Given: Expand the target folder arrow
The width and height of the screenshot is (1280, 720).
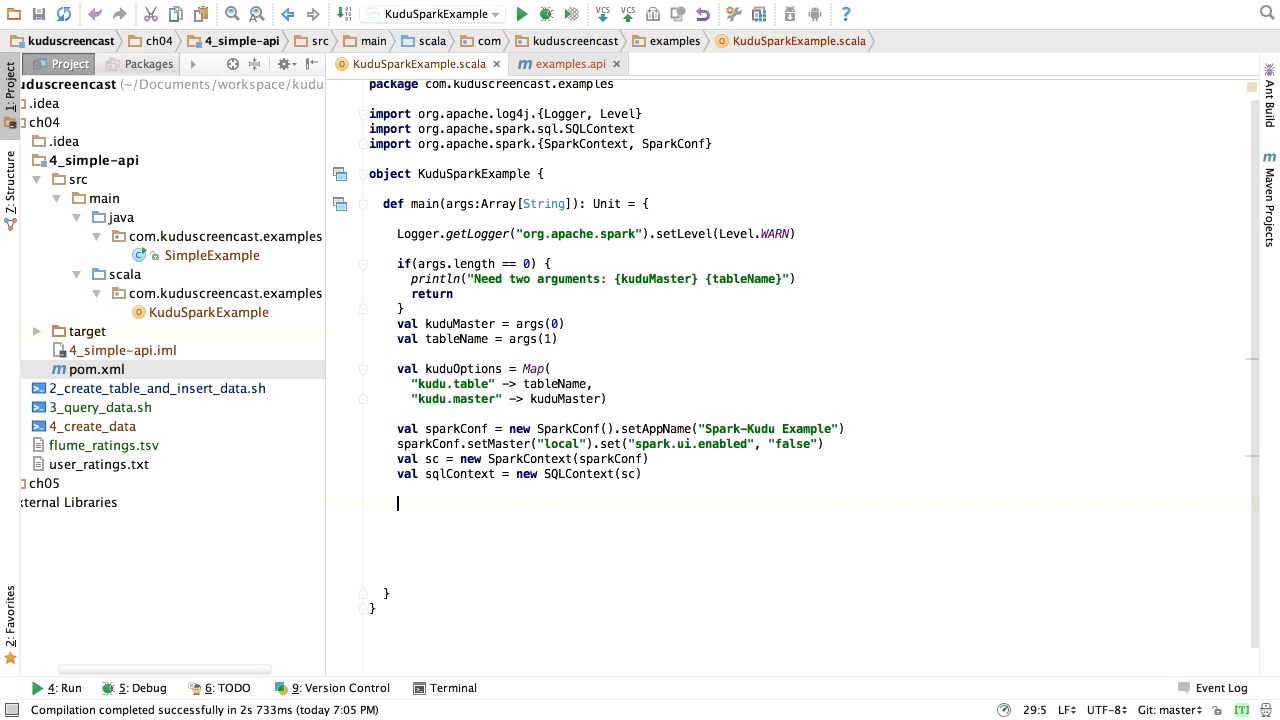Looking at the screenshot, I should (x=37, y=331).
